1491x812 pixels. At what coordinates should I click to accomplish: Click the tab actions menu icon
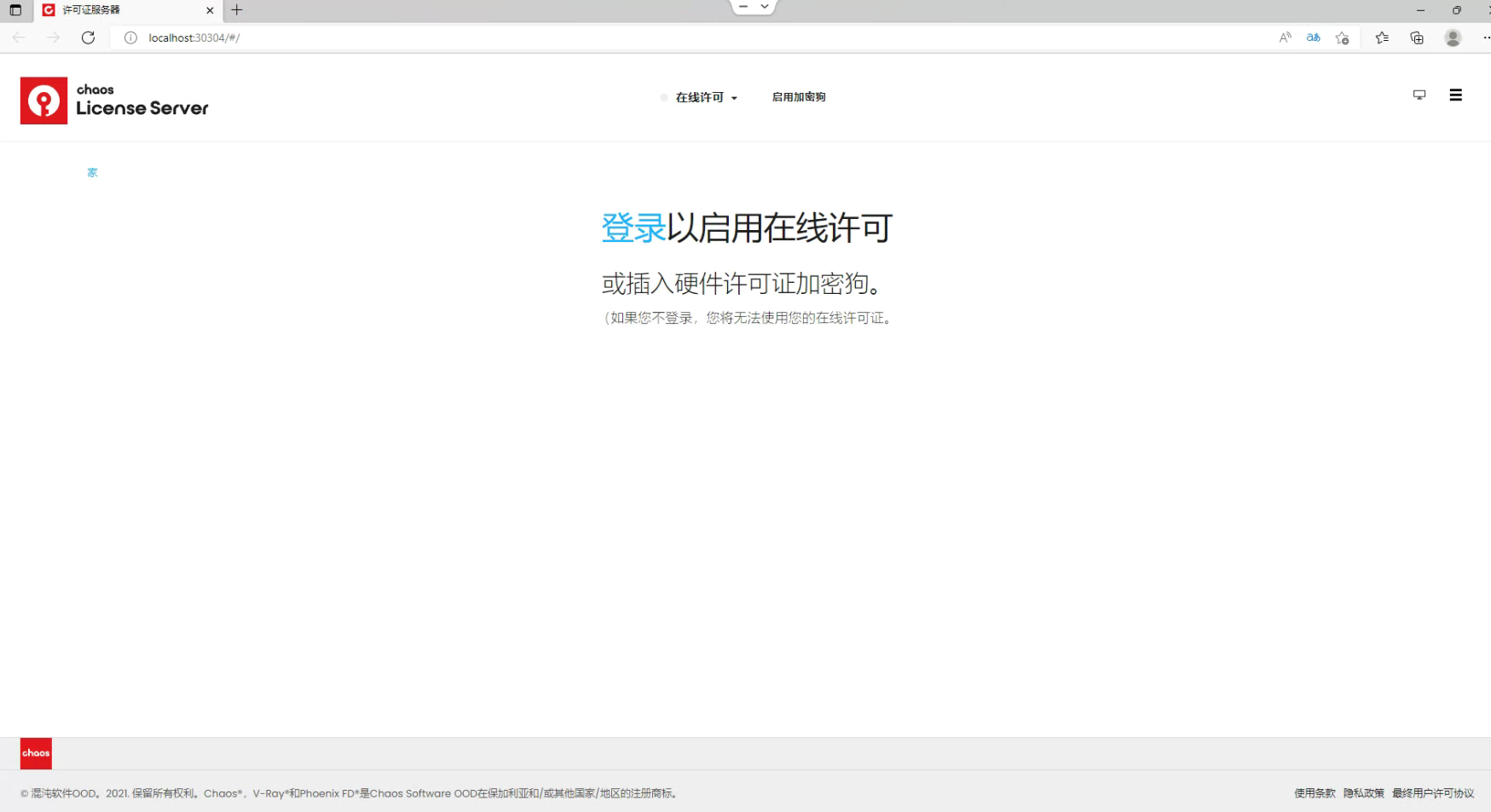[15, 10]
